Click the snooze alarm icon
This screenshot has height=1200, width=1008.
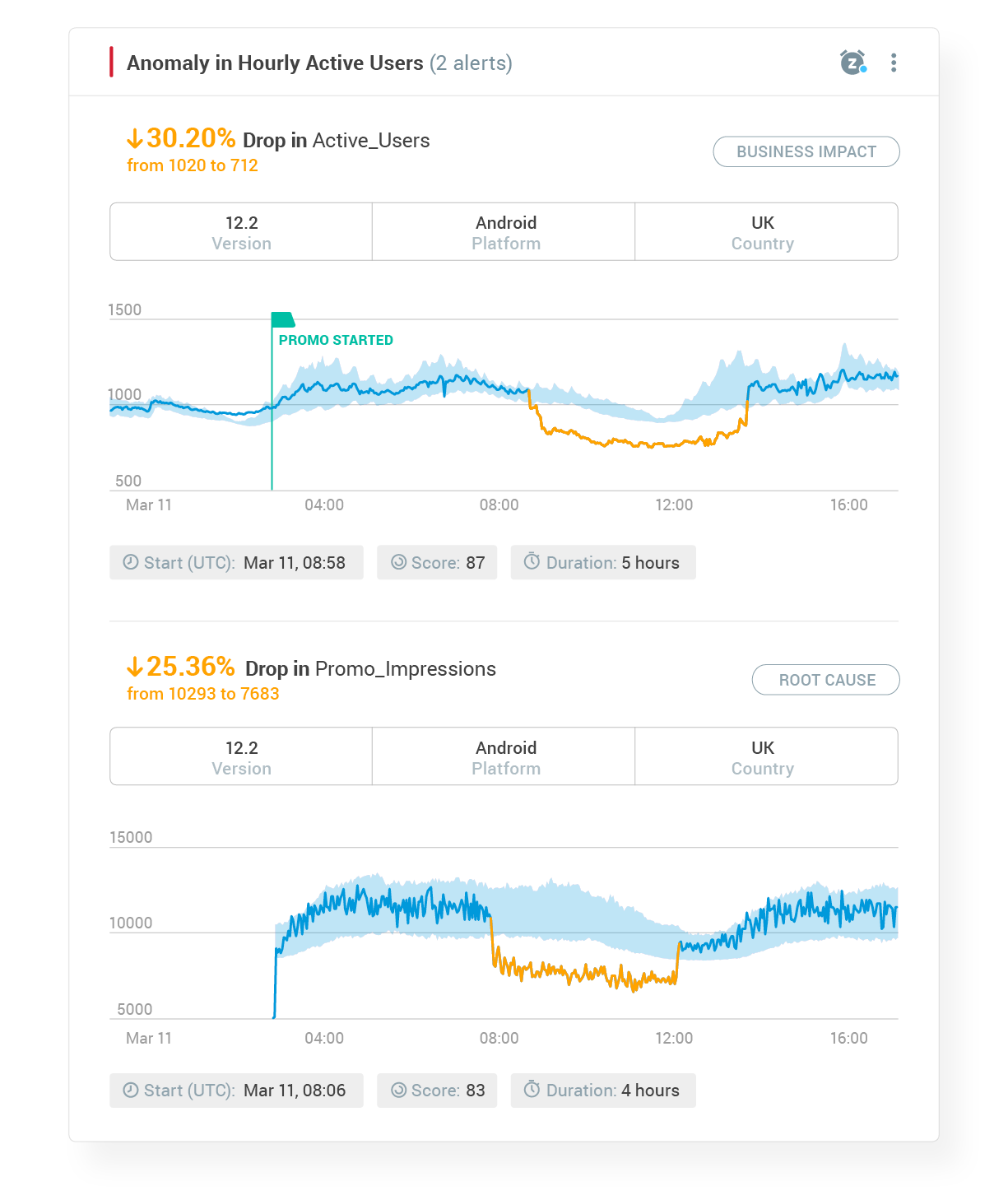point(852,63)
